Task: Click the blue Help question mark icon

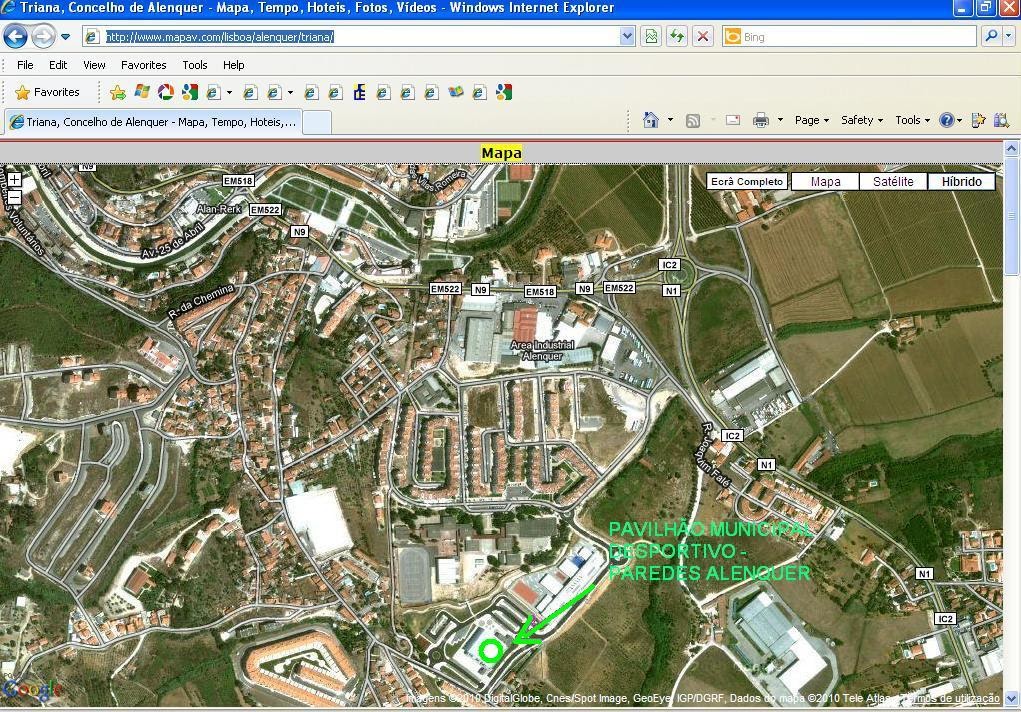Action: (947, 120)
